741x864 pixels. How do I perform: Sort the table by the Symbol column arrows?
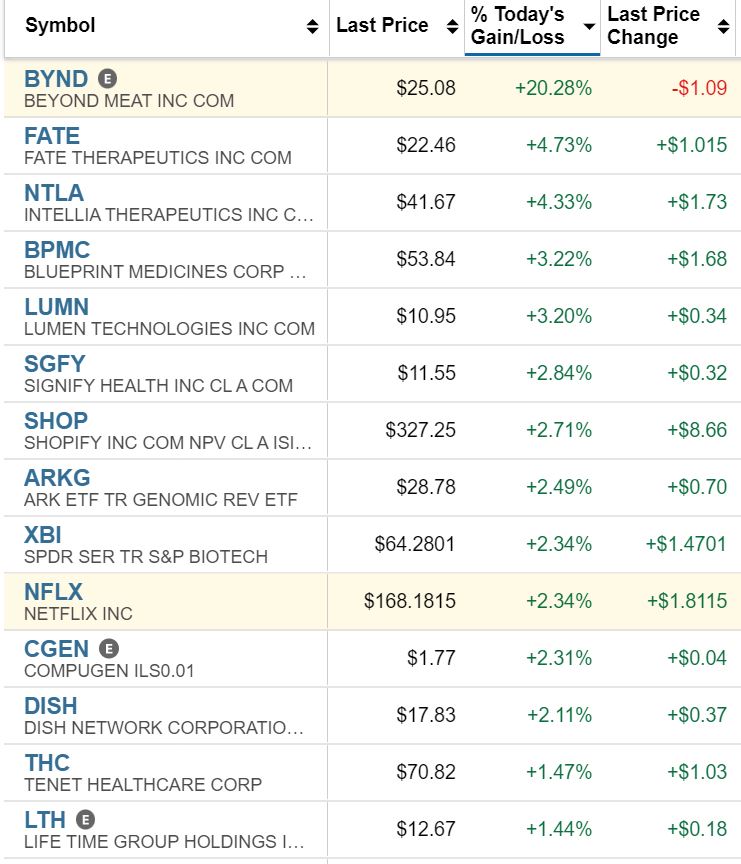(313, 27)
